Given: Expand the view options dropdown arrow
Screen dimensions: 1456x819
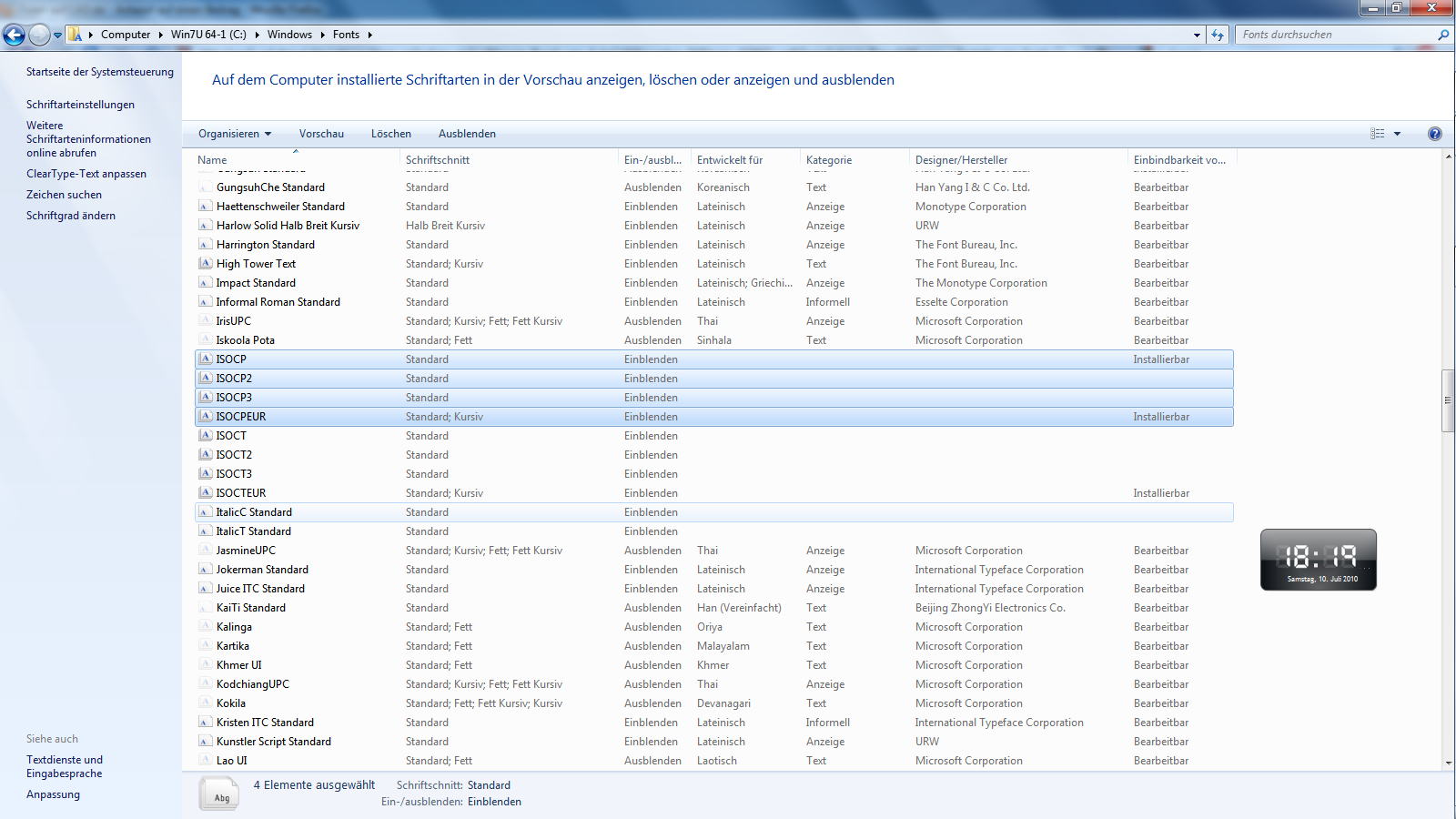Looking at the screenshot, I should click(x=1397, y=134).
